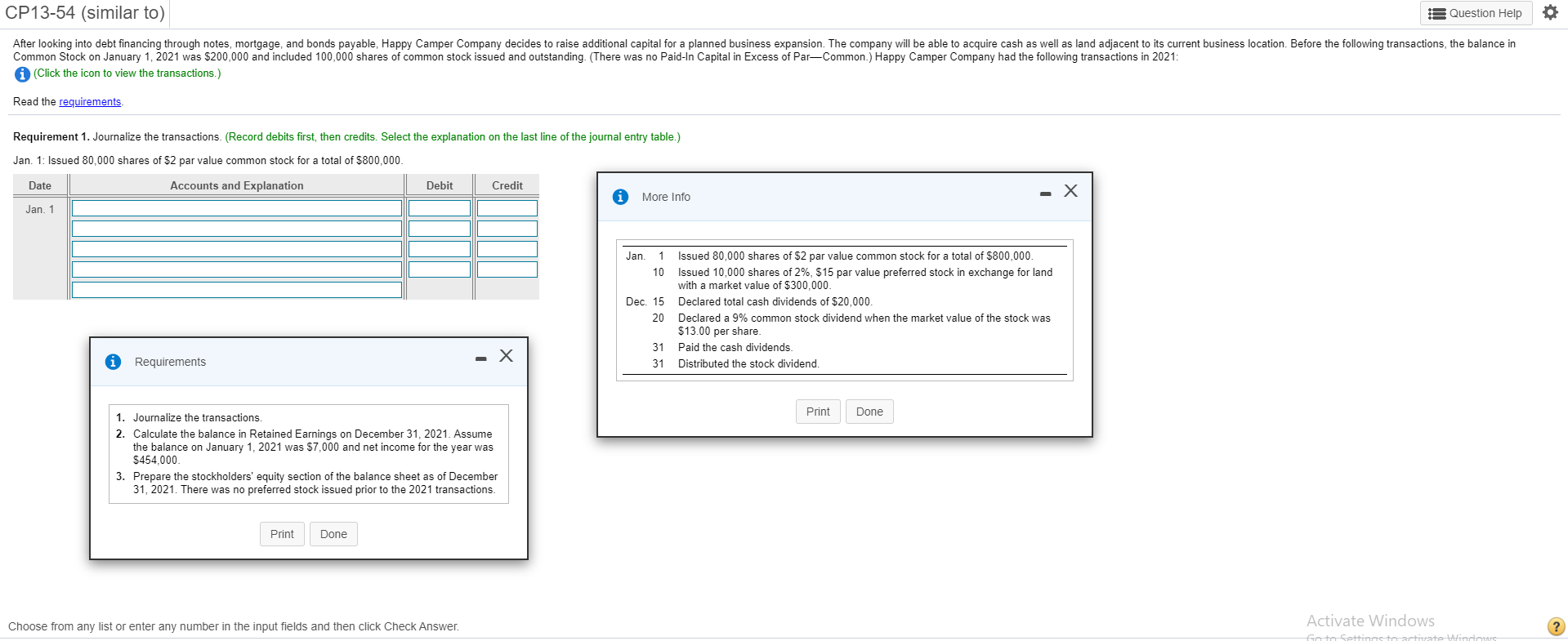The width and height of the screenshot is (1568, 641).
Task: Click fourth row Debit field
Action: pos(440,269)
